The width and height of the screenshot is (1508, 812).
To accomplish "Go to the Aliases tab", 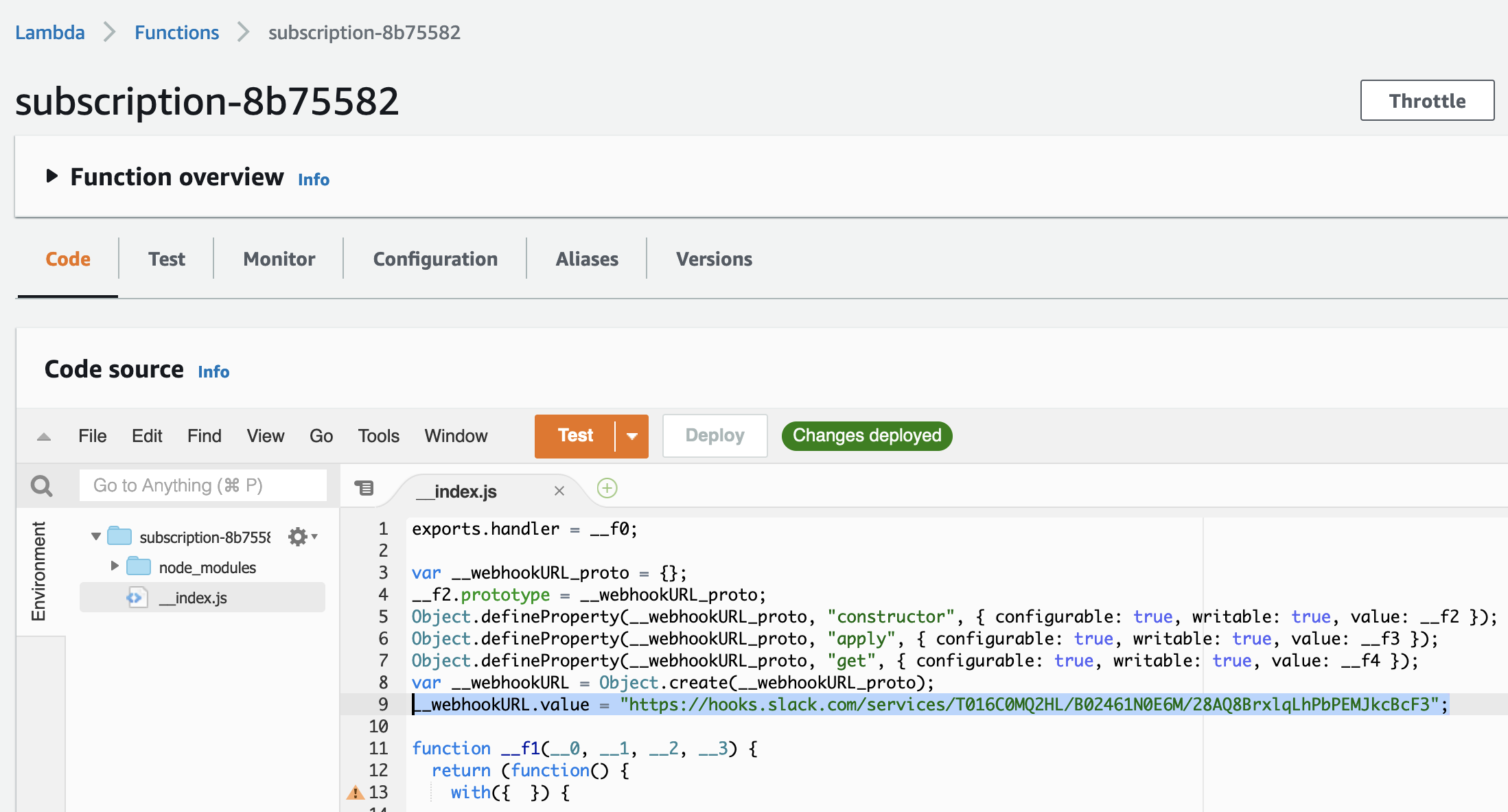I will point(587,259).
